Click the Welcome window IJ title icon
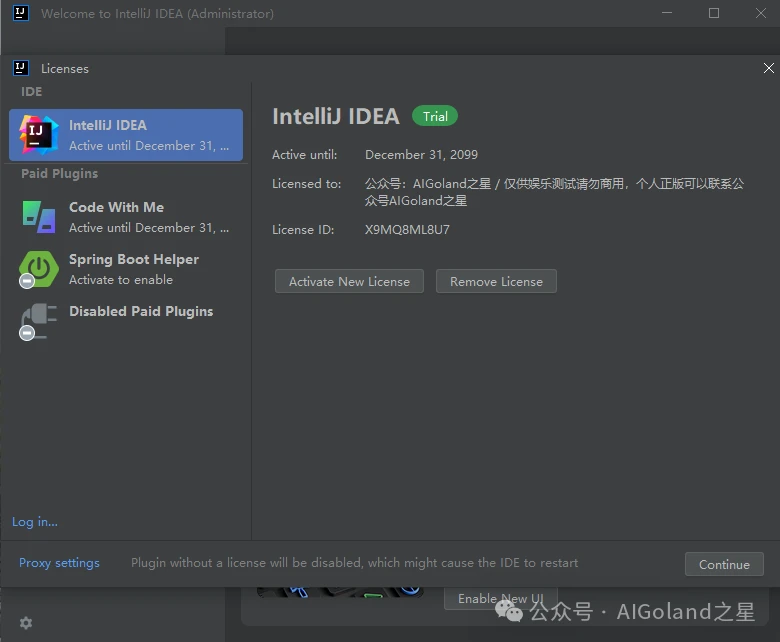Screen dimensions: 780x642 pyautogui.click(x=20, y=12)
